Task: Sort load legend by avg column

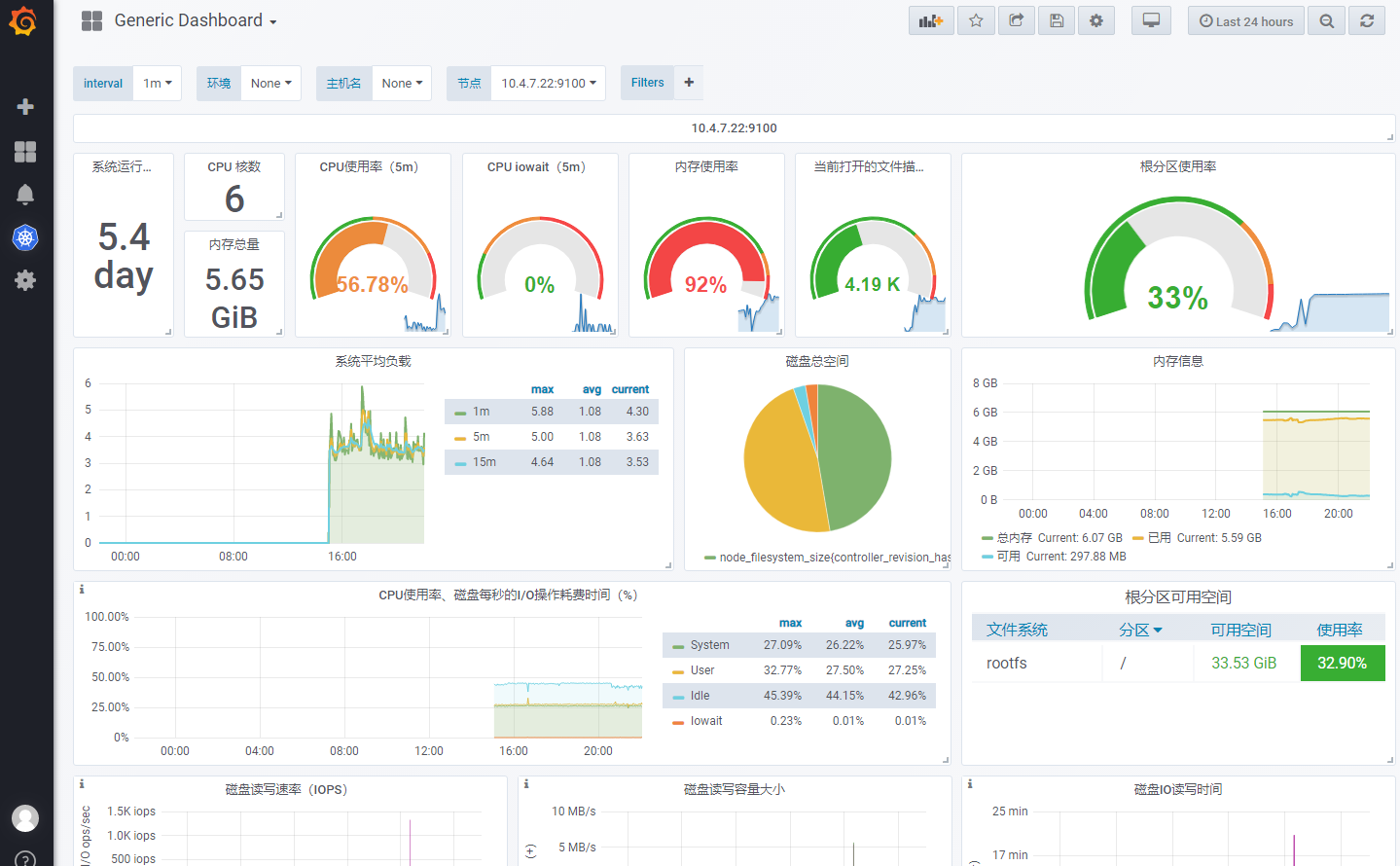Action: pos(592,389)
